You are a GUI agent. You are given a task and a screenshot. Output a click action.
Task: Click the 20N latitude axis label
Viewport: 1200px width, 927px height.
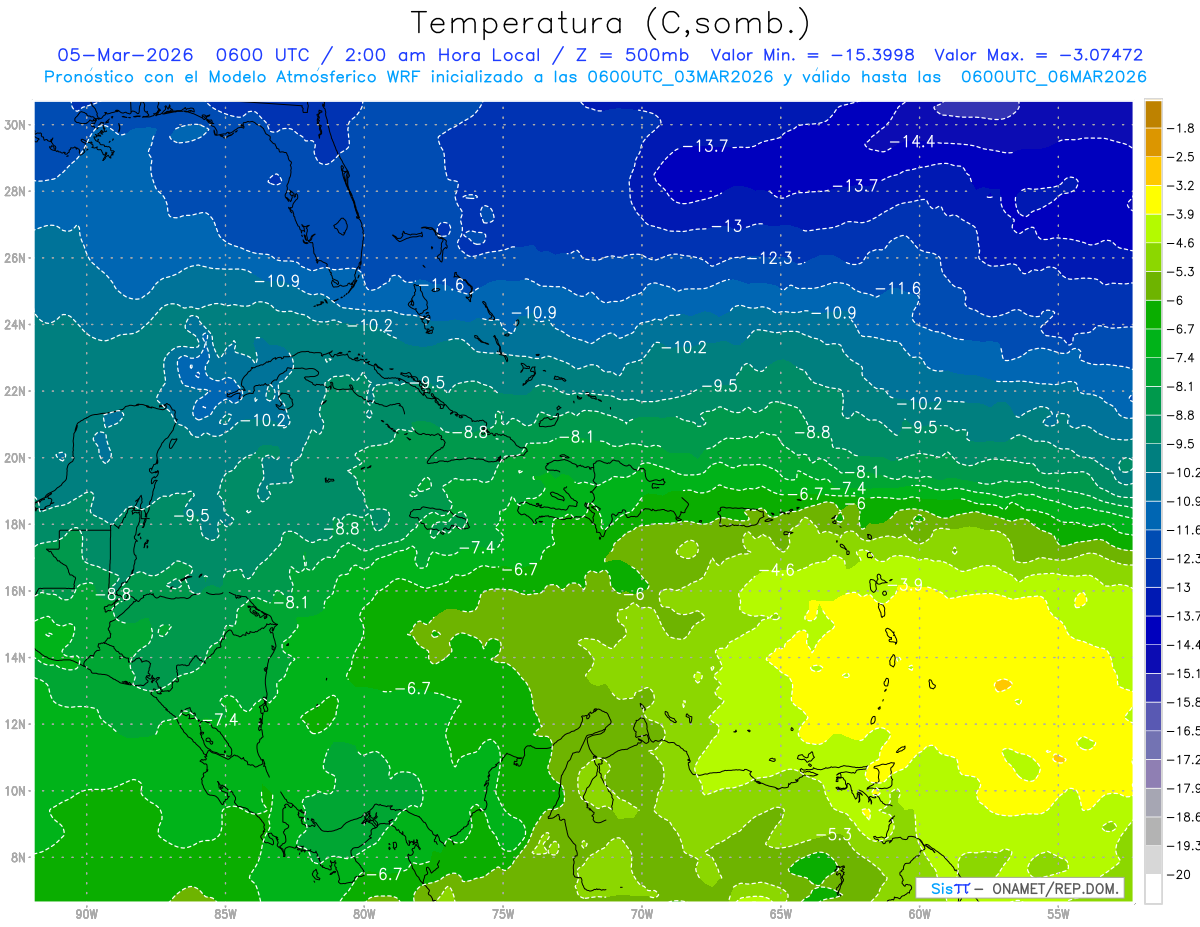(17, 458)
